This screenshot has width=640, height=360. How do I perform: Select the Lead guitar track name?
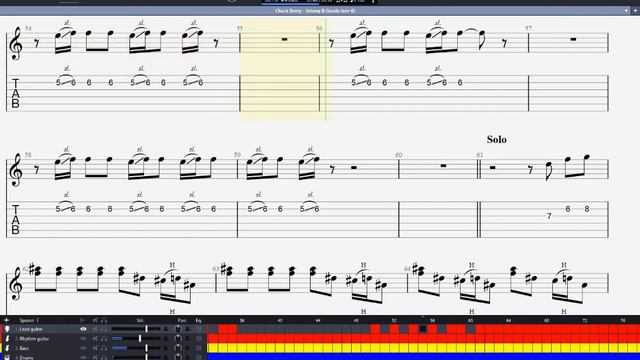point(31,329)
